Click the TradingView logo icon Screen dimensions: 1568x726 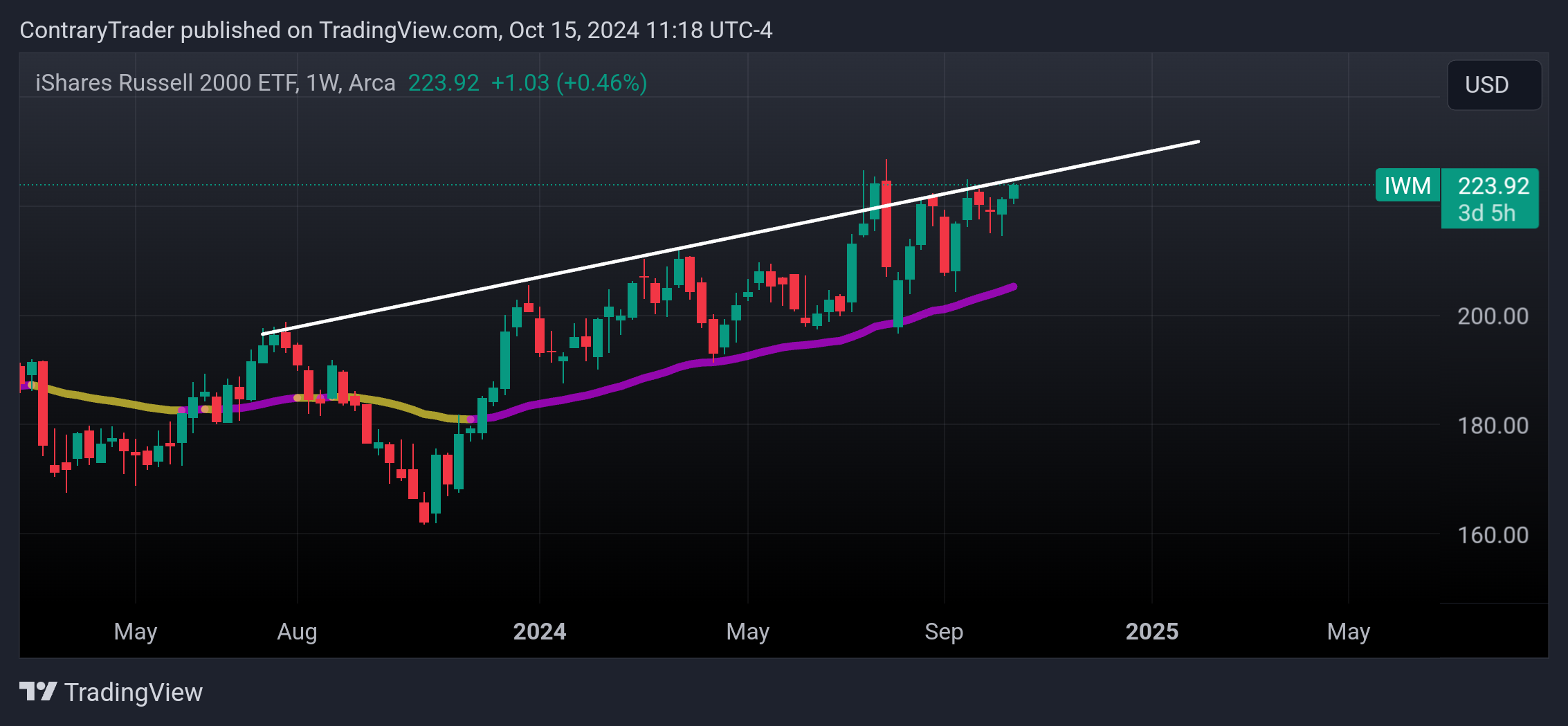coord(38,691)
